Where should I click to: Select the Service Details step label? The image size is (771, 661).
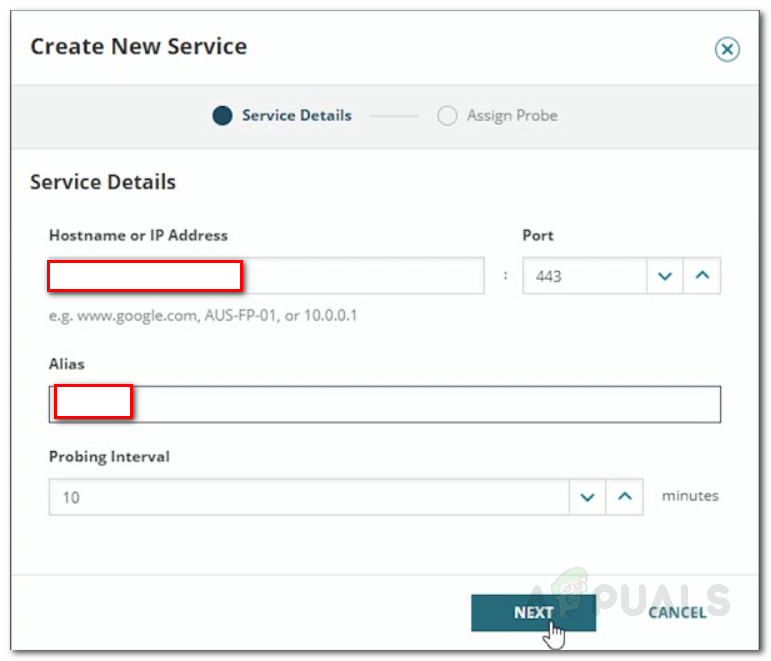[x=296, y=116]
